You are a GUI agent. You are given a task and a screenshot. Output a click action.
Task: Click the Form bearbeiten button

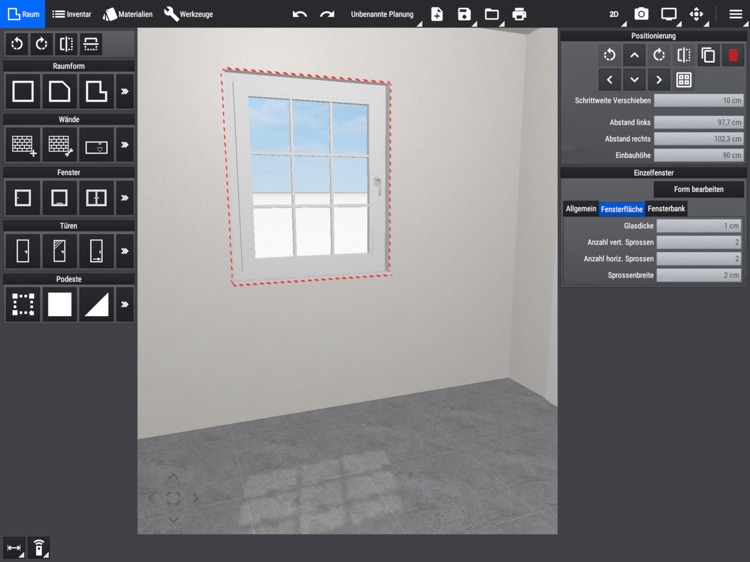(x=699, y=189)
